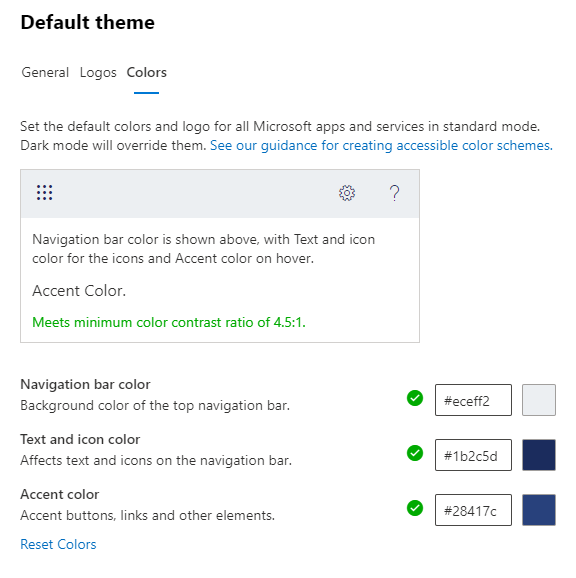The height and width of the screenshot is (578, 576).
Task: Click the Default theme heading
Action: pyautogui.click(x=87, y=22)
